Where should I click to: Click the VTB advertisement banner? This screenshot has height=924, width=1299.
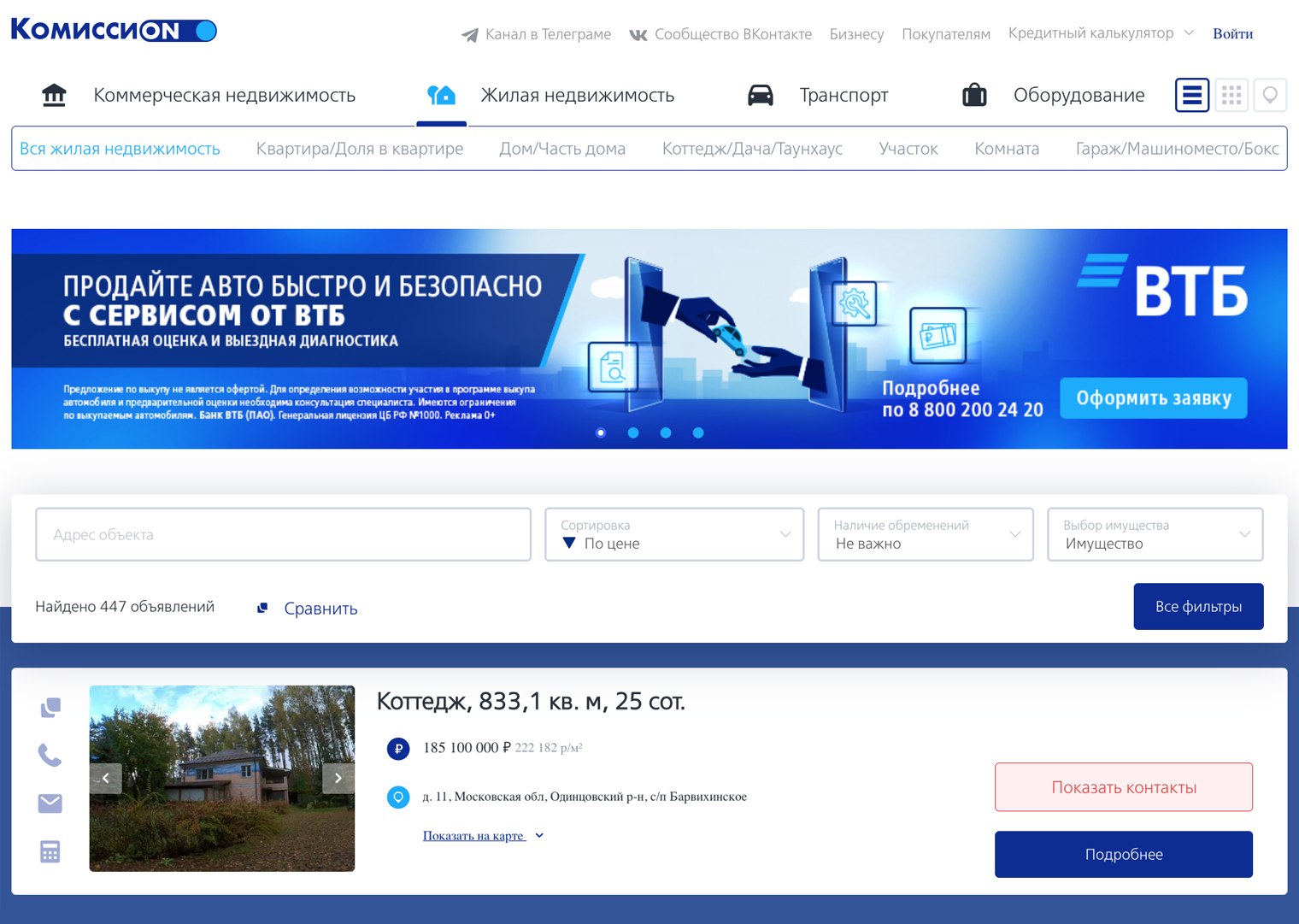pos(649,338)
